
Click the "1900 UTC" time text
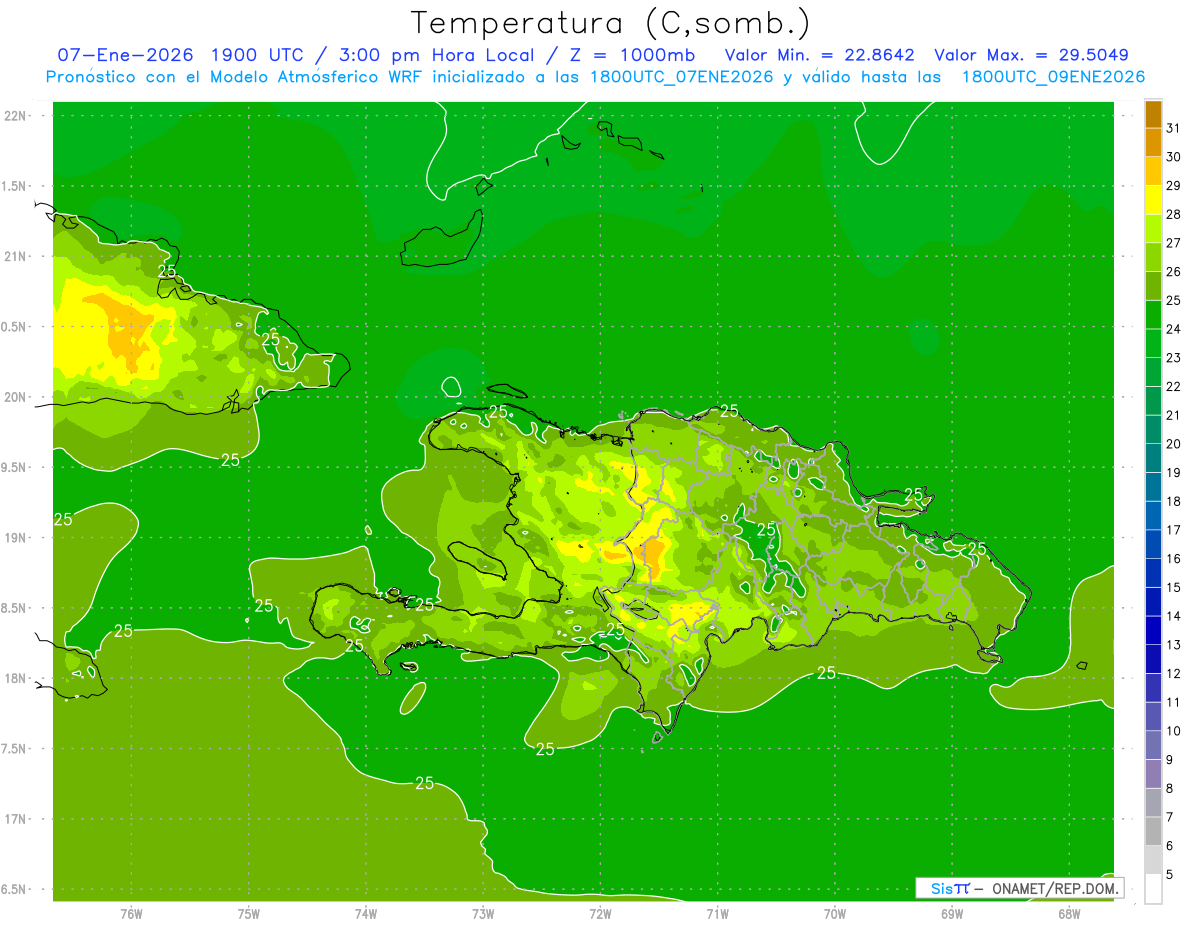260,55
